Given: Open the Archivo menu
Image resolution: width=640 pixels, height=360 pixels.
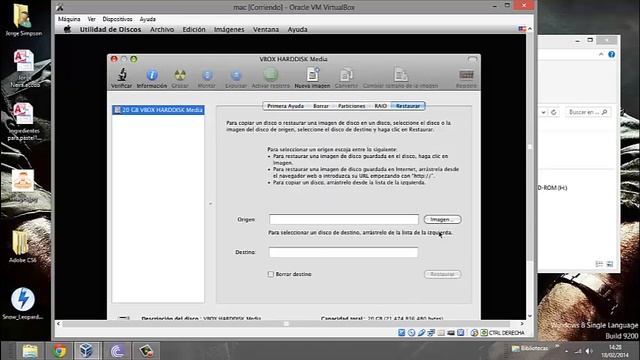Looking at the screenshot, I should point(162,29).
